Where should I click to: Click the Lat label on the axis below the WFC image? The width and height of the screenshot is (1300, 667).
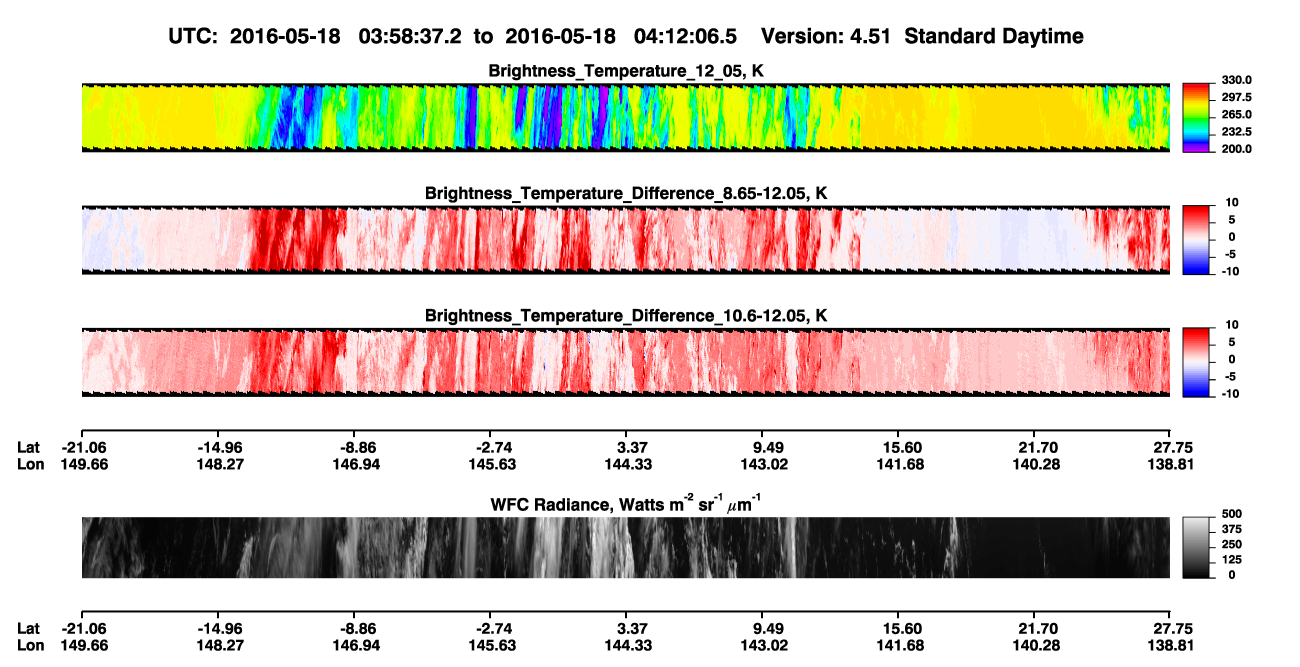click(x=29, y=628)
